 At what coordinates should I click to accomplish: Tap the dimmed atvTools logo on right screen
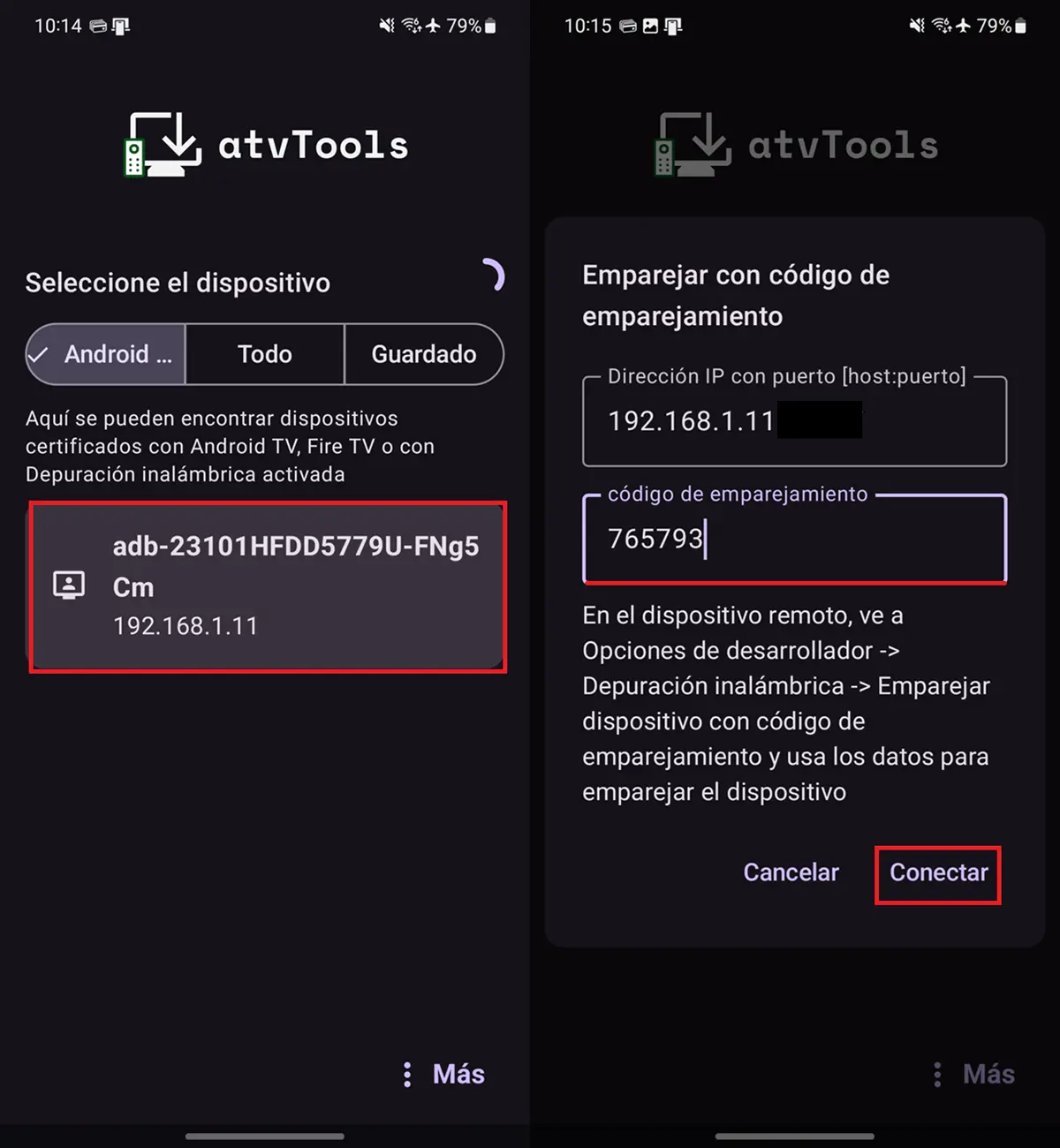[x=797, y=144]
